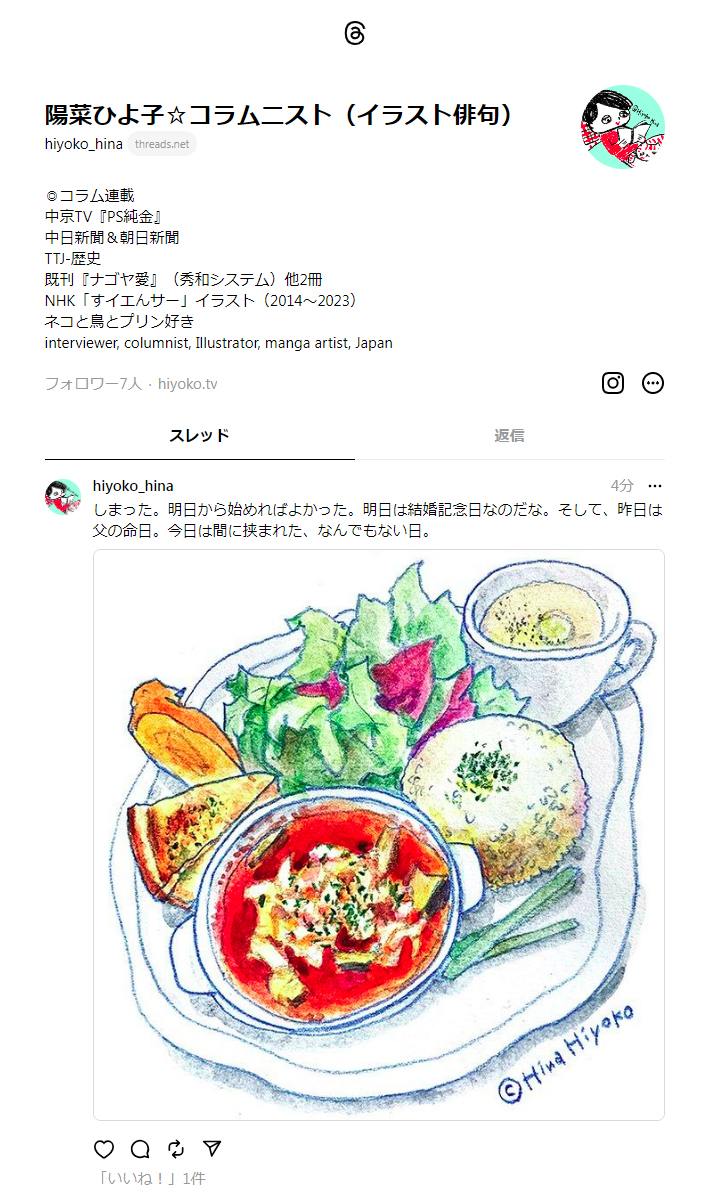Open the hiyoko.tv website link
This screenshot has height=1200, width=720.
187,384
